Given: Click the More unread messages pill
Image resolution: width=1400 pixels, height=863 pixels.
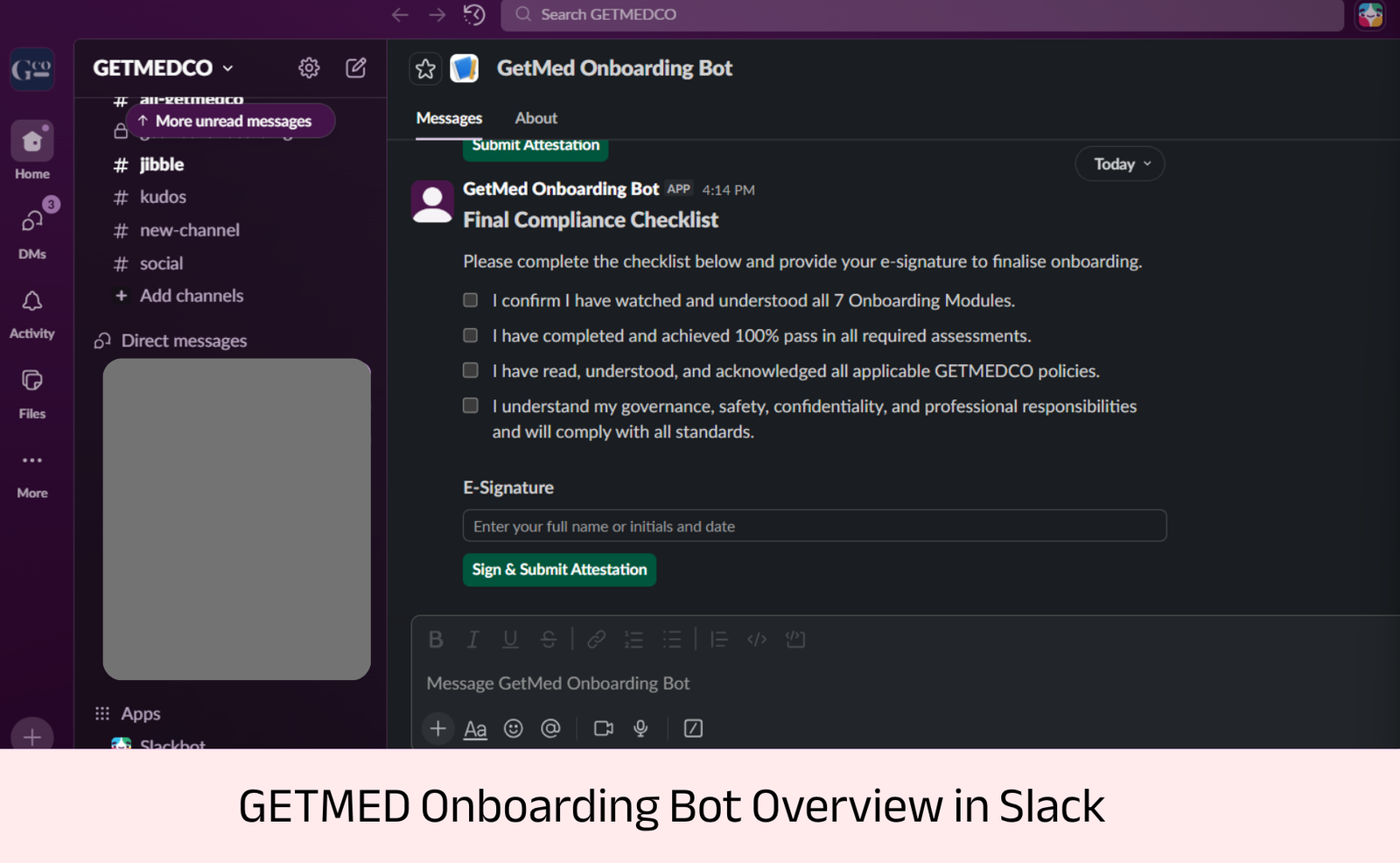Looking at the screenshot, I should pyautogui.click(x=231, y=121).
